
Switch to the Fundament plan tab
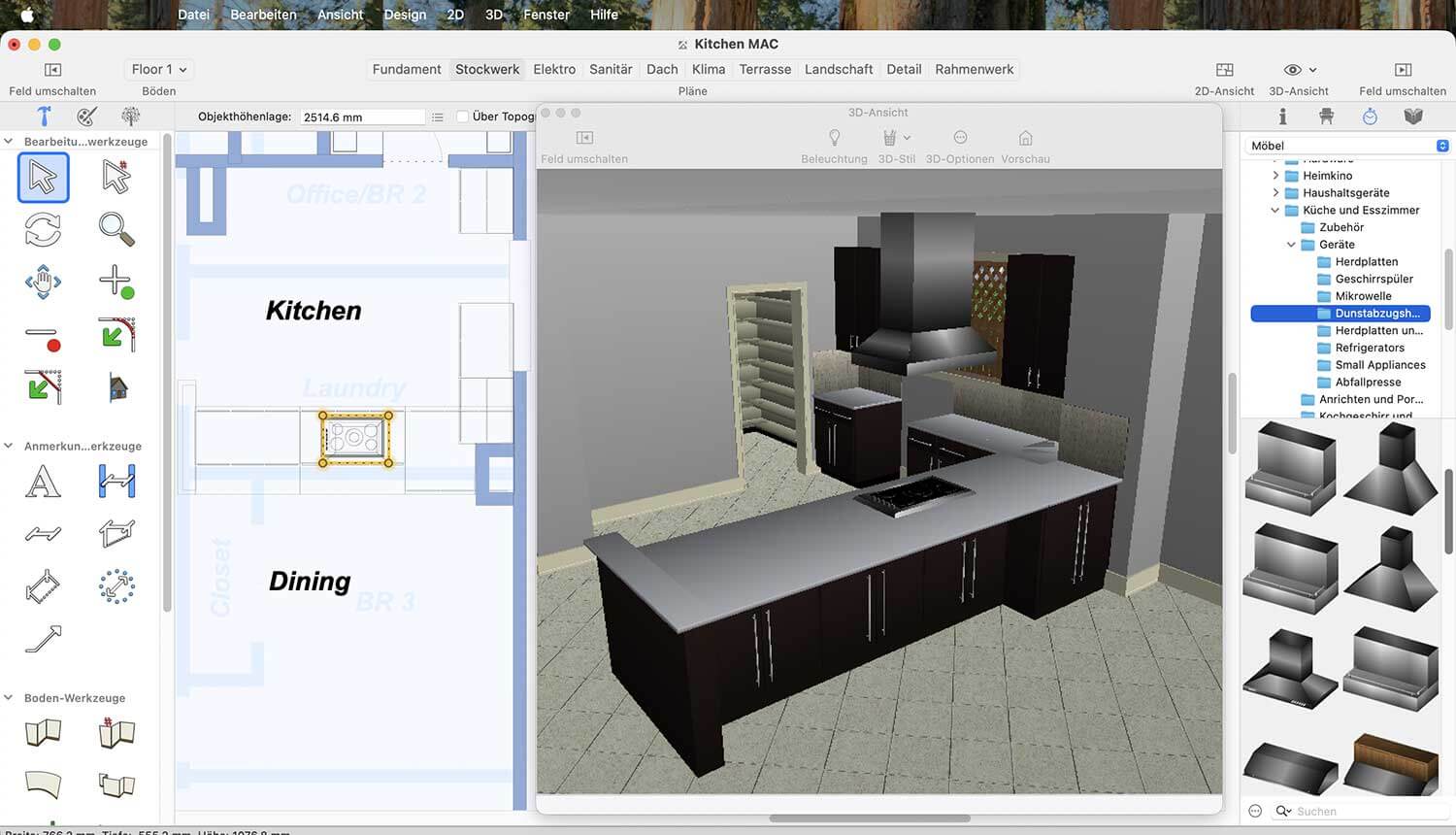[407, 69]
